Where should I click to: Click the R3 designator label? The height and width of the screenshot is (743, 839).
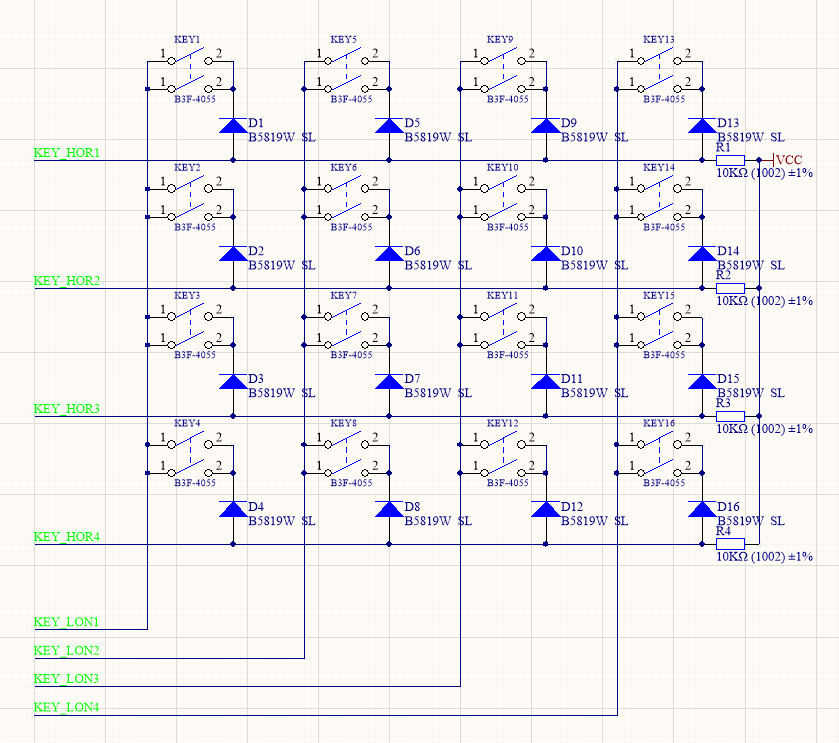tap(723, 403)
